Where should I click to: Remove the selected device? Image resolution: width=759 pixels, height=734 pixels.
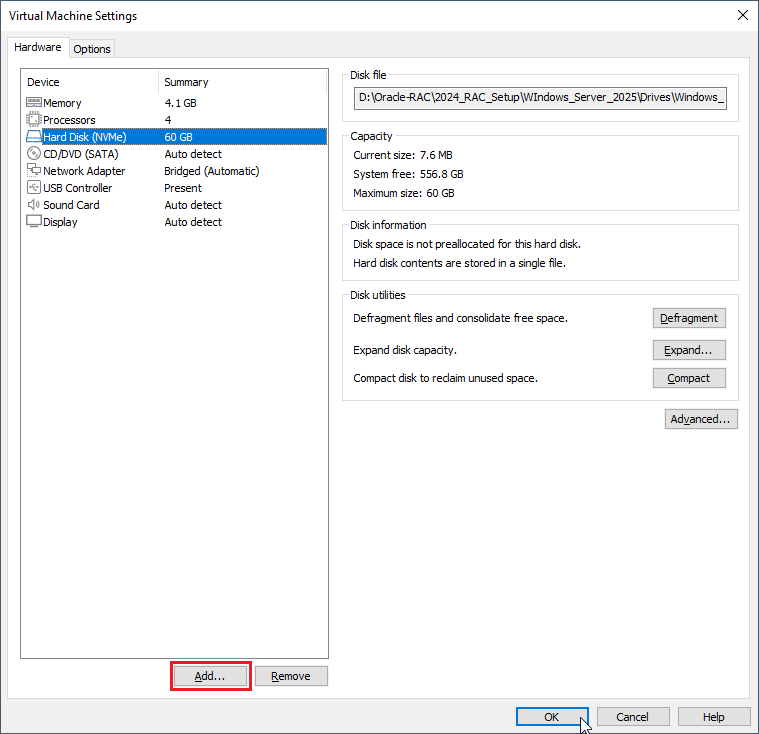click(291, 676)
